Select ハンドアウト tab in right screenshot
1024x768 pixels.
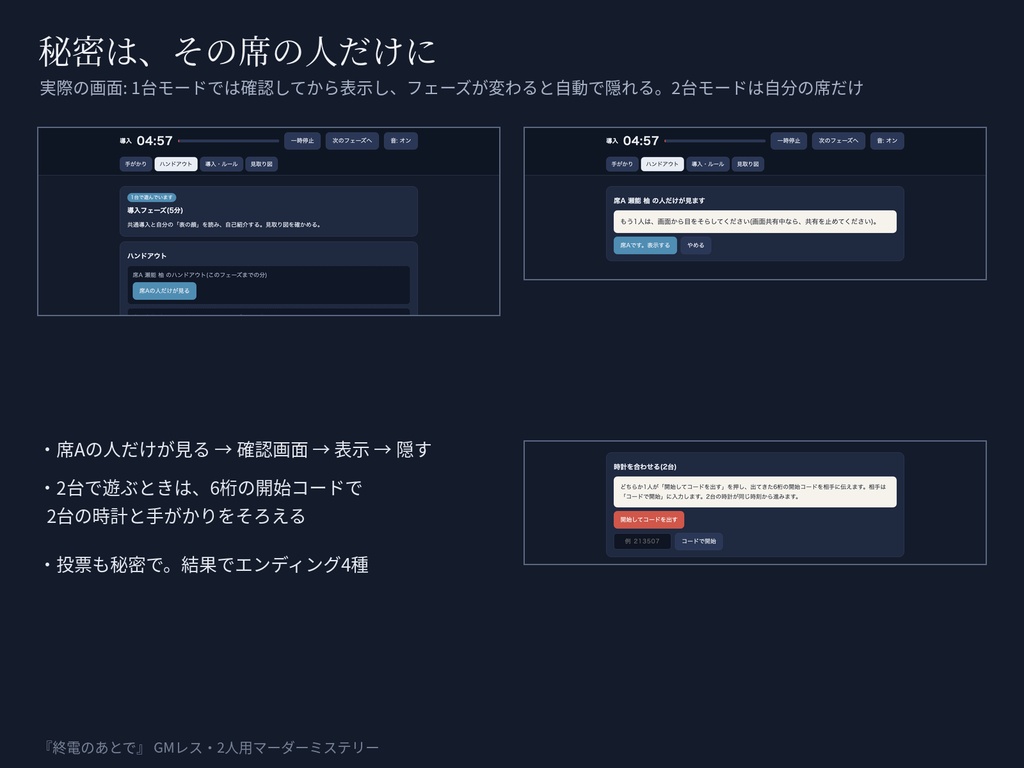point(662,164)
